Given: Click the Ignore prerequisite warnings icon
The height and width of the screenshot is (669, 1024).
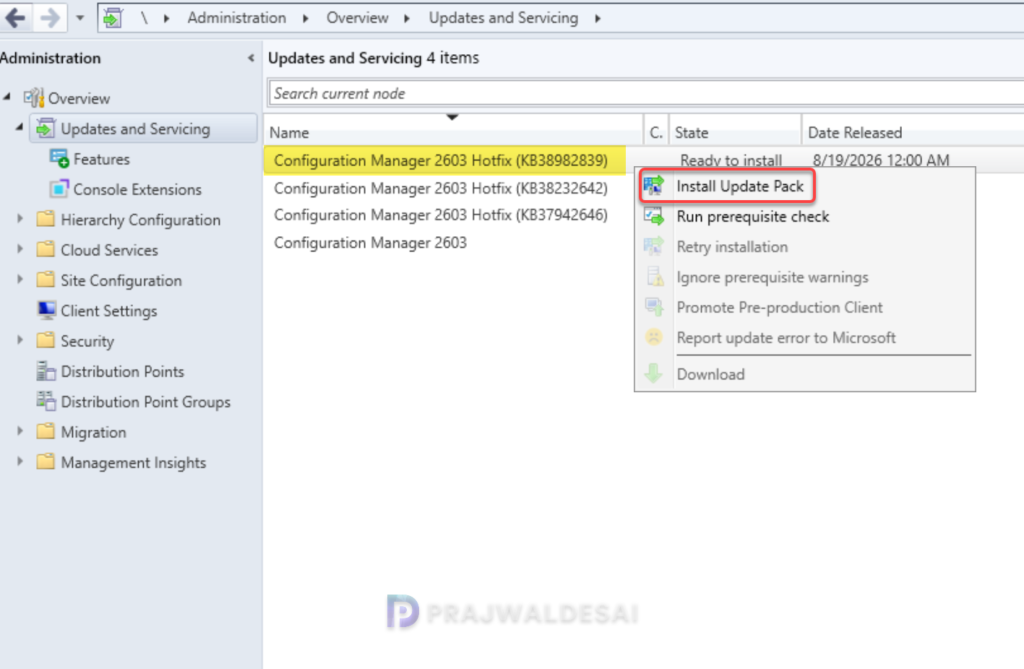Looking at the screenshot, I should point(654,276).
